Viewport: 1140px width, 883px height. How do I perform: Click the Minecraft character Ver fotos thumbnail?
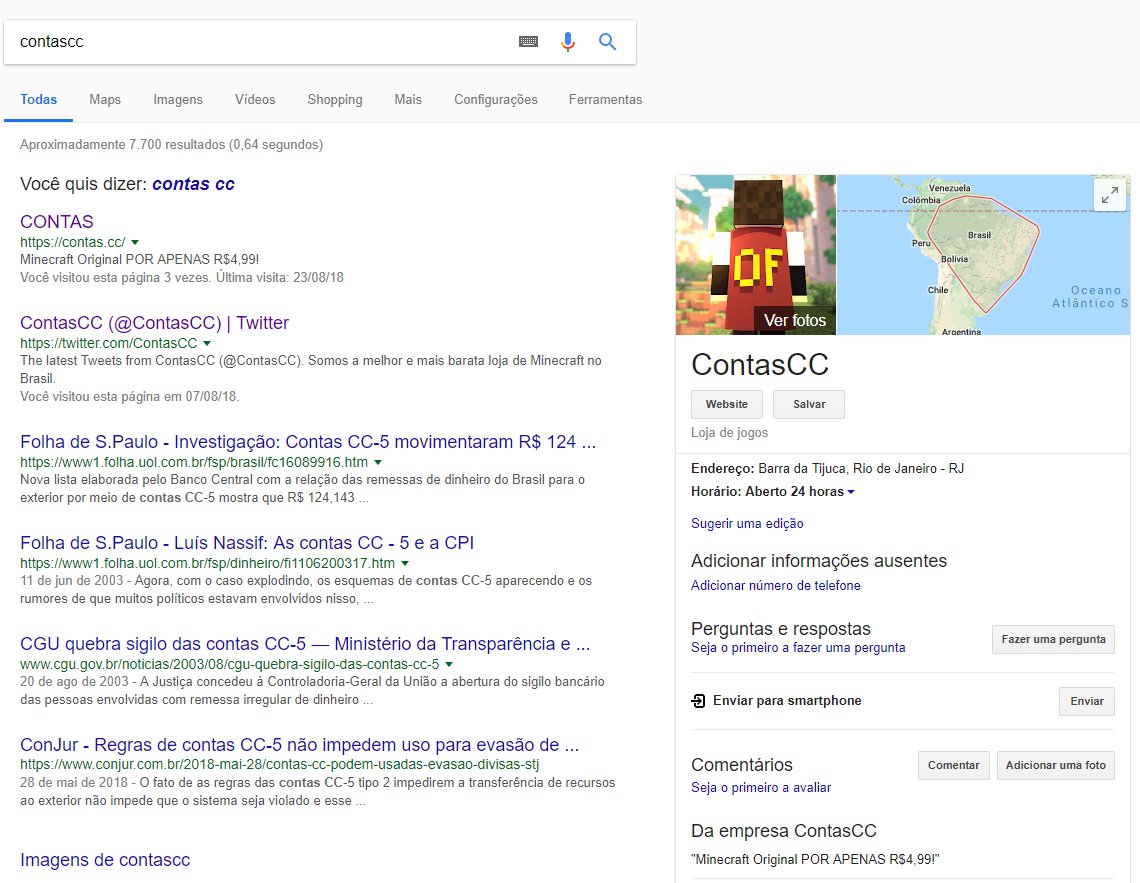(x=755, y=255)
